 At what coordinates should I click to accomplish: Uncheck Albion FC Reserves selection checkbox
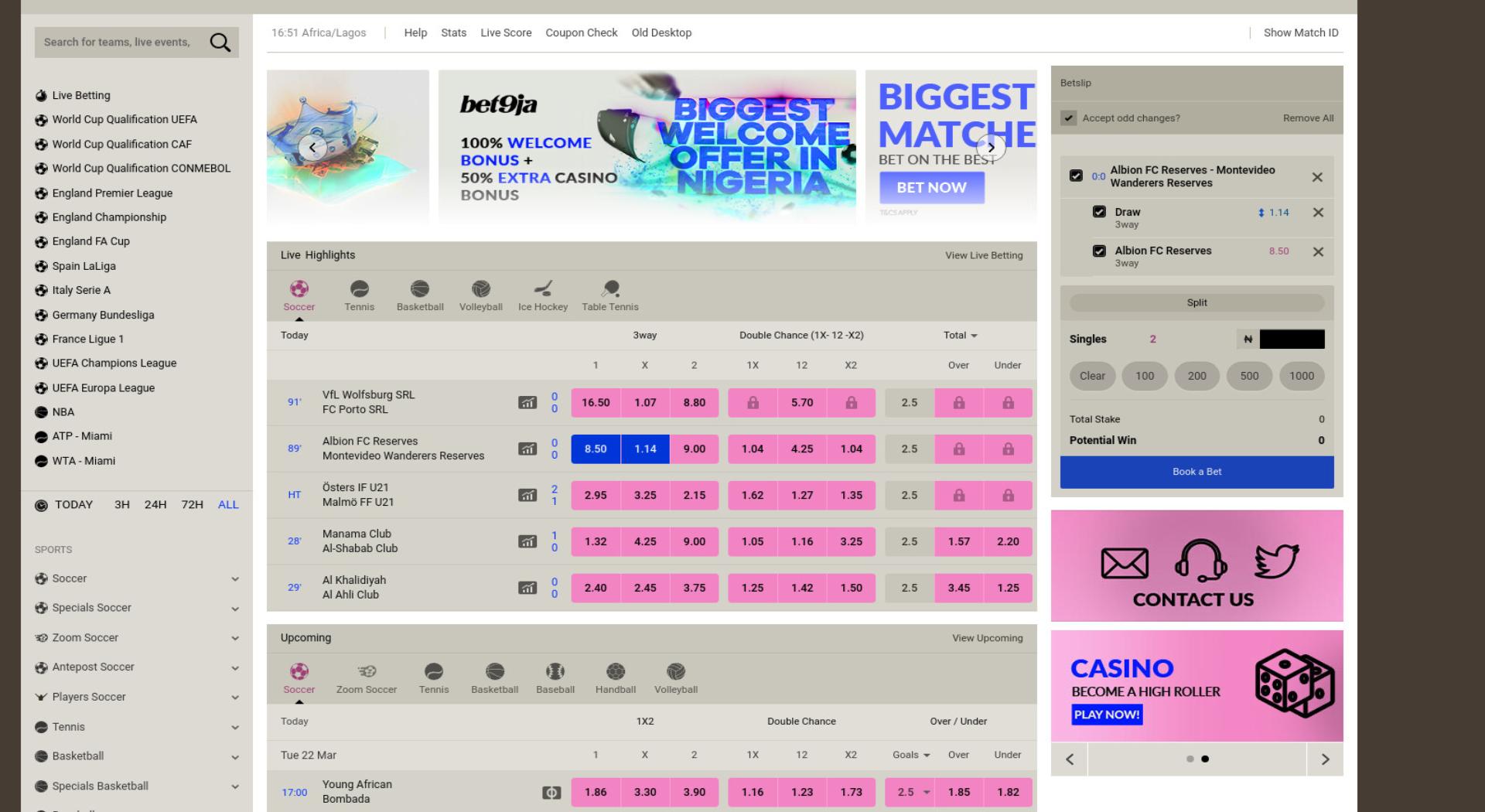pyautogui.click(x=1099, y=251)
